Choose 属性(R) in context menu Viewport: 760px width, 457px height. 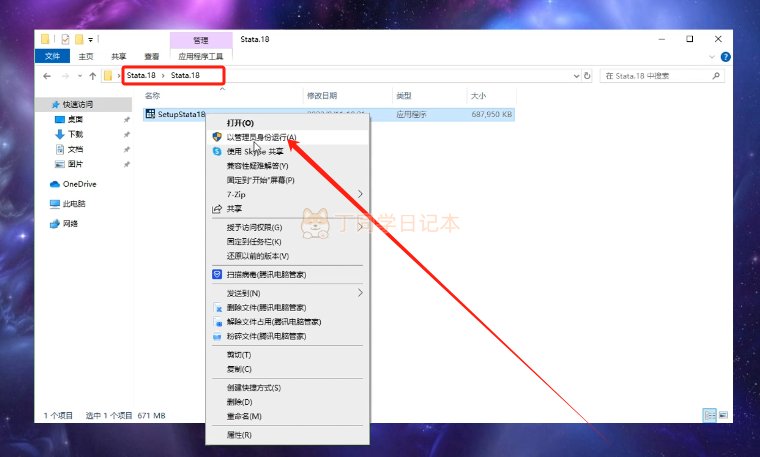tap(287, 435)
